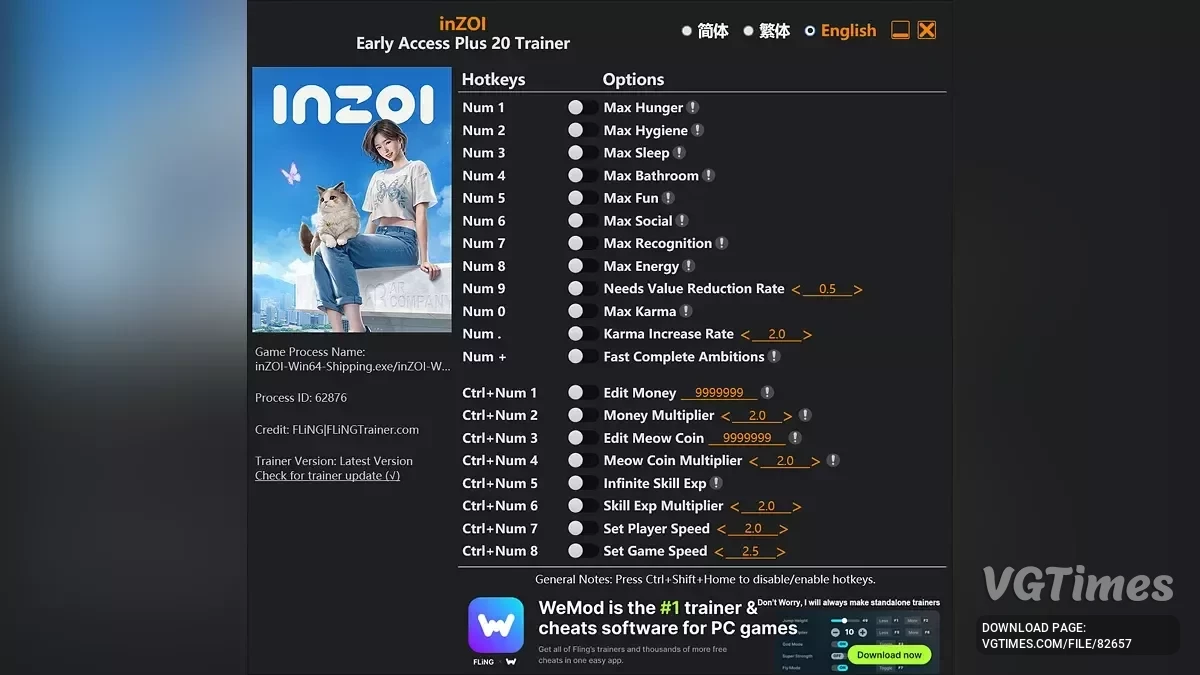Decrease Needs Value Reduction Rate with left arrow

[x=796, y=289]
